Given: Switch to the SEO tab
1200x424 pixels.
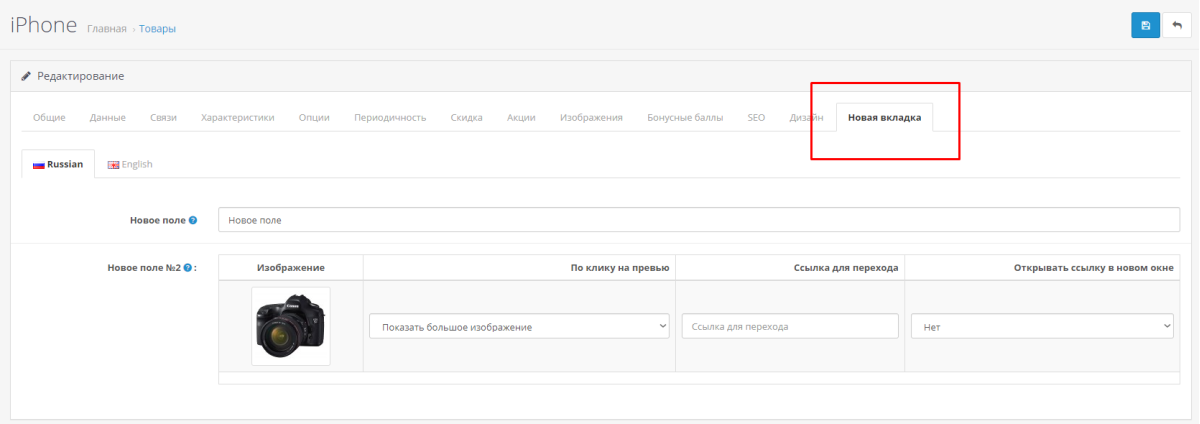Looking at the screenshot, I should click(x=756, y=118).
